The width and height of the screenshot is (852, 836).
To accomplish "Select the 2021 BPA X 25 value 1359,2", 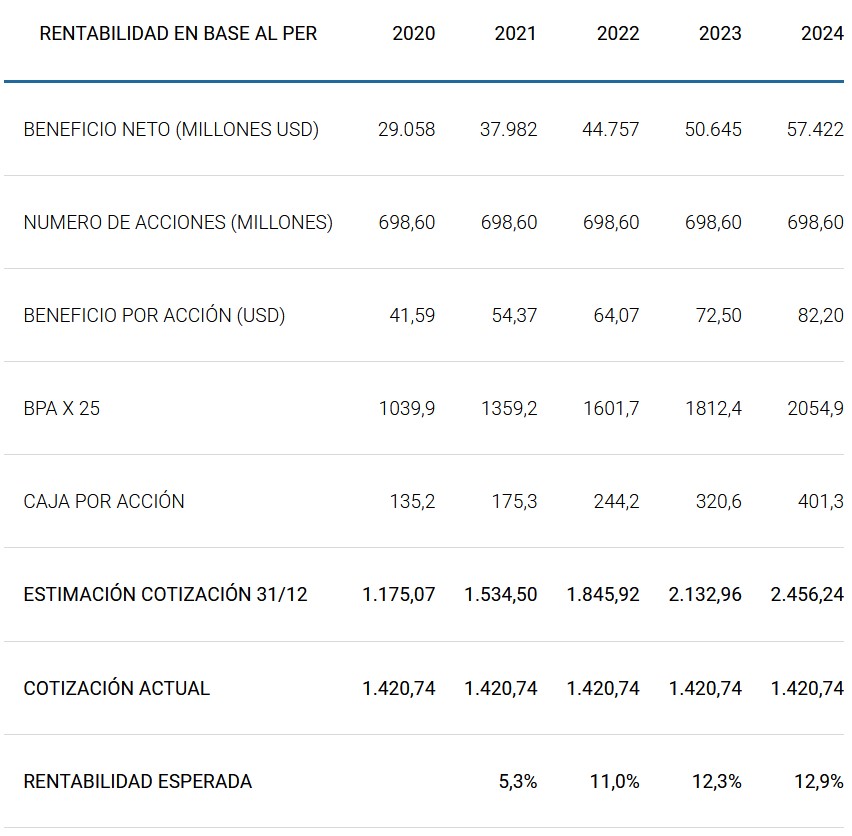I will (510, 409).
